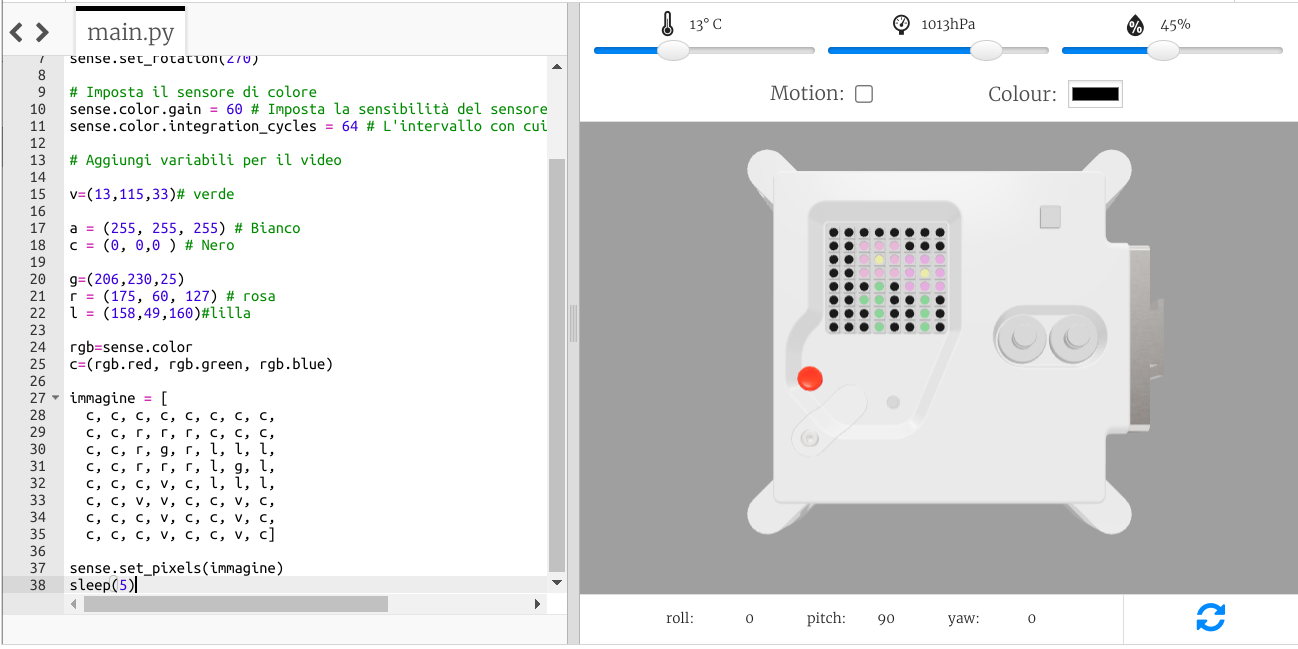The height and width of the screenshot is (649, 1298).
Task: Click the rgb=sense.color line
Action: (x=131, y=347)
